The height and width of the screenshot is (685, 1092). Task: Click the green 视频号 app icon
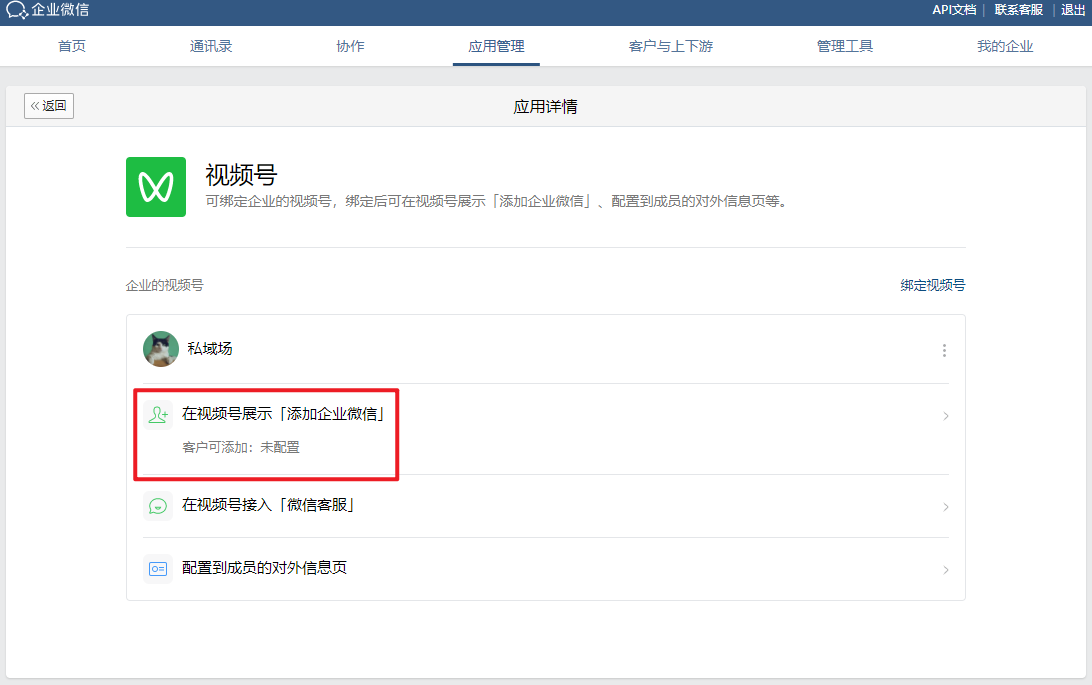pyautogui.click(x=156, y=187)
